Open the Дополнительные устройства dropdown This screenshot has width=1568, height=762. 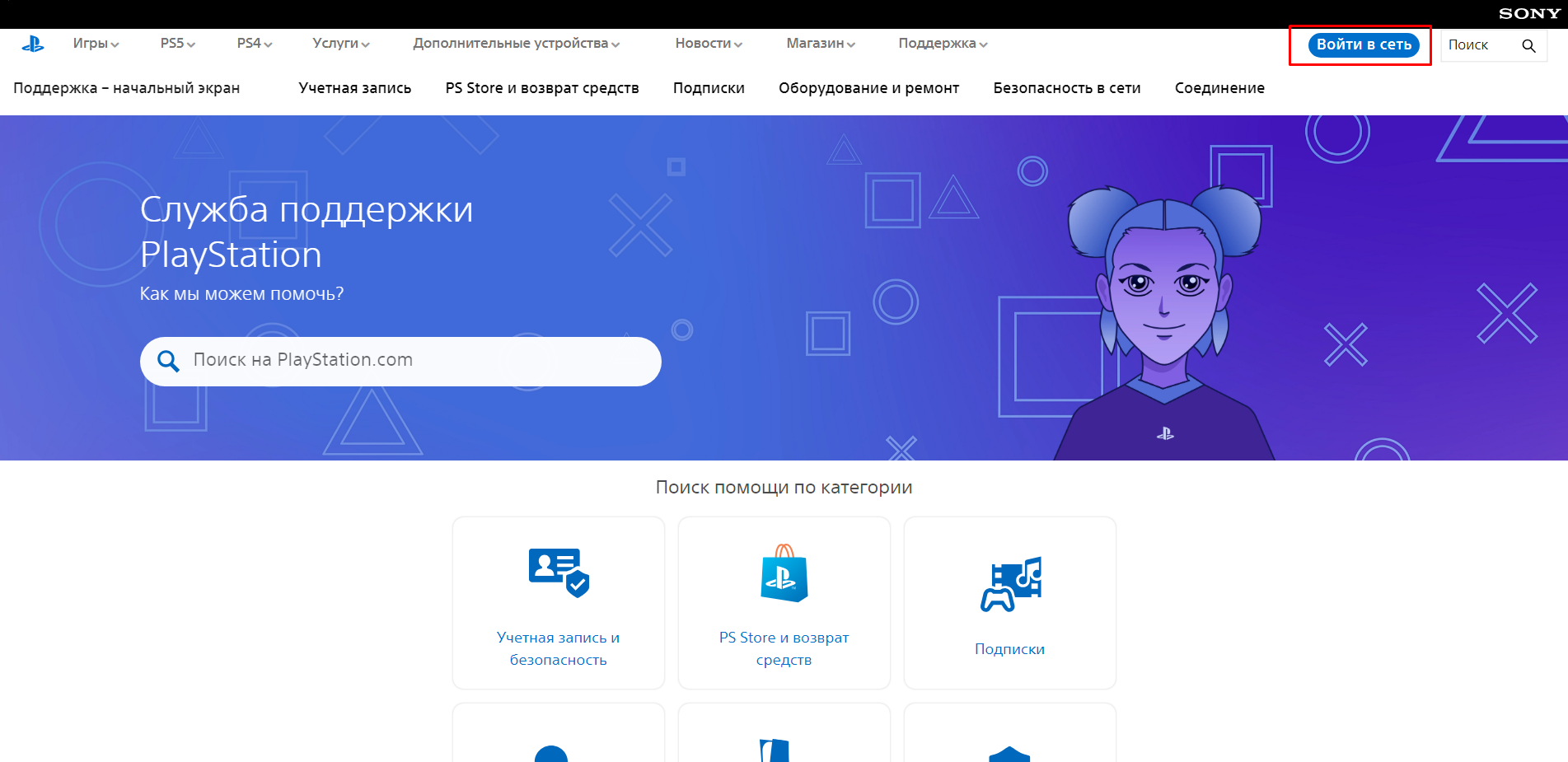pyautogui.click(x=517, y=44)
